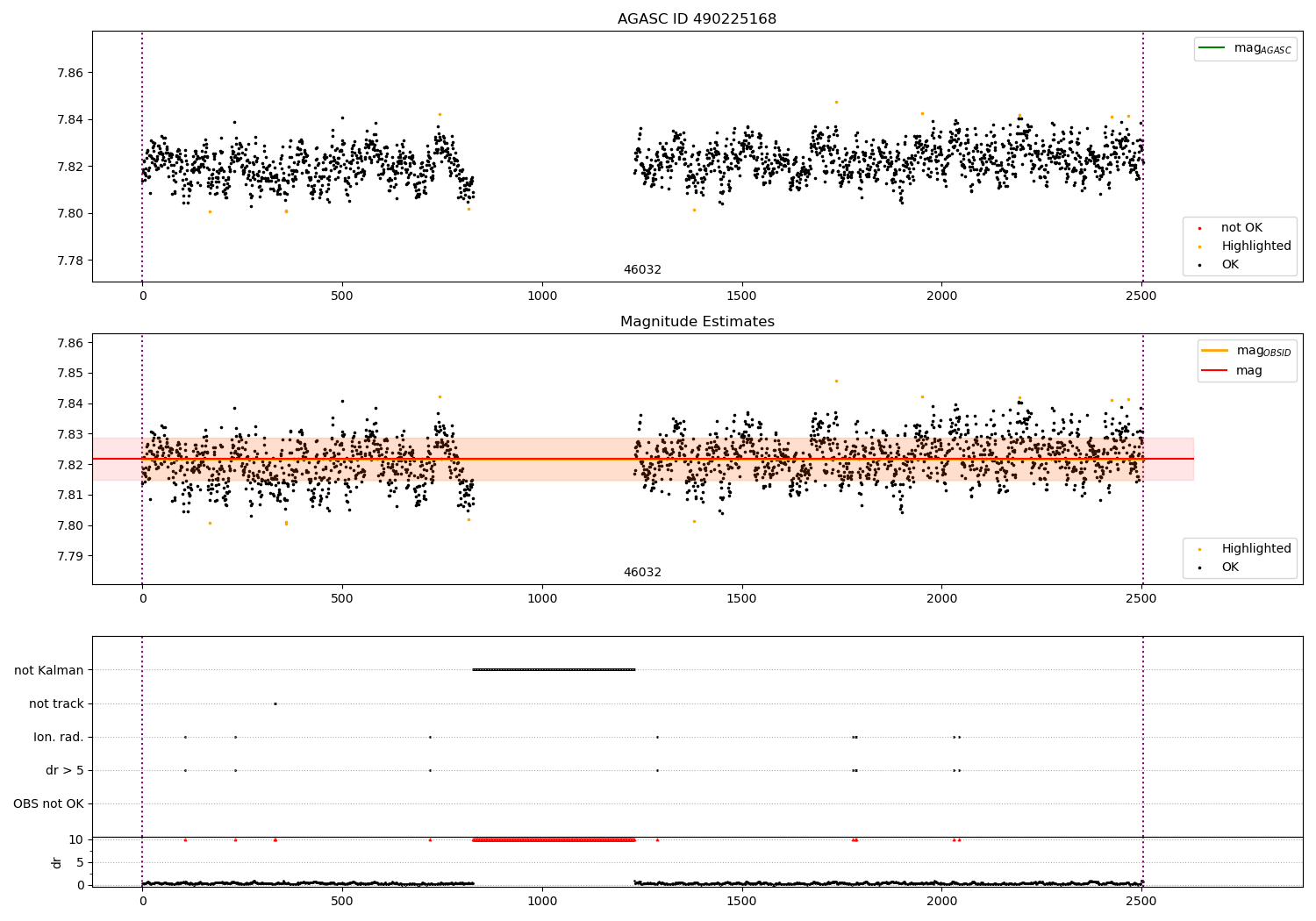Viewport: 1316px width, 921px height.
Task: Click the 500 x-tick under the bottom panel
Action: [x=342, y=901]
